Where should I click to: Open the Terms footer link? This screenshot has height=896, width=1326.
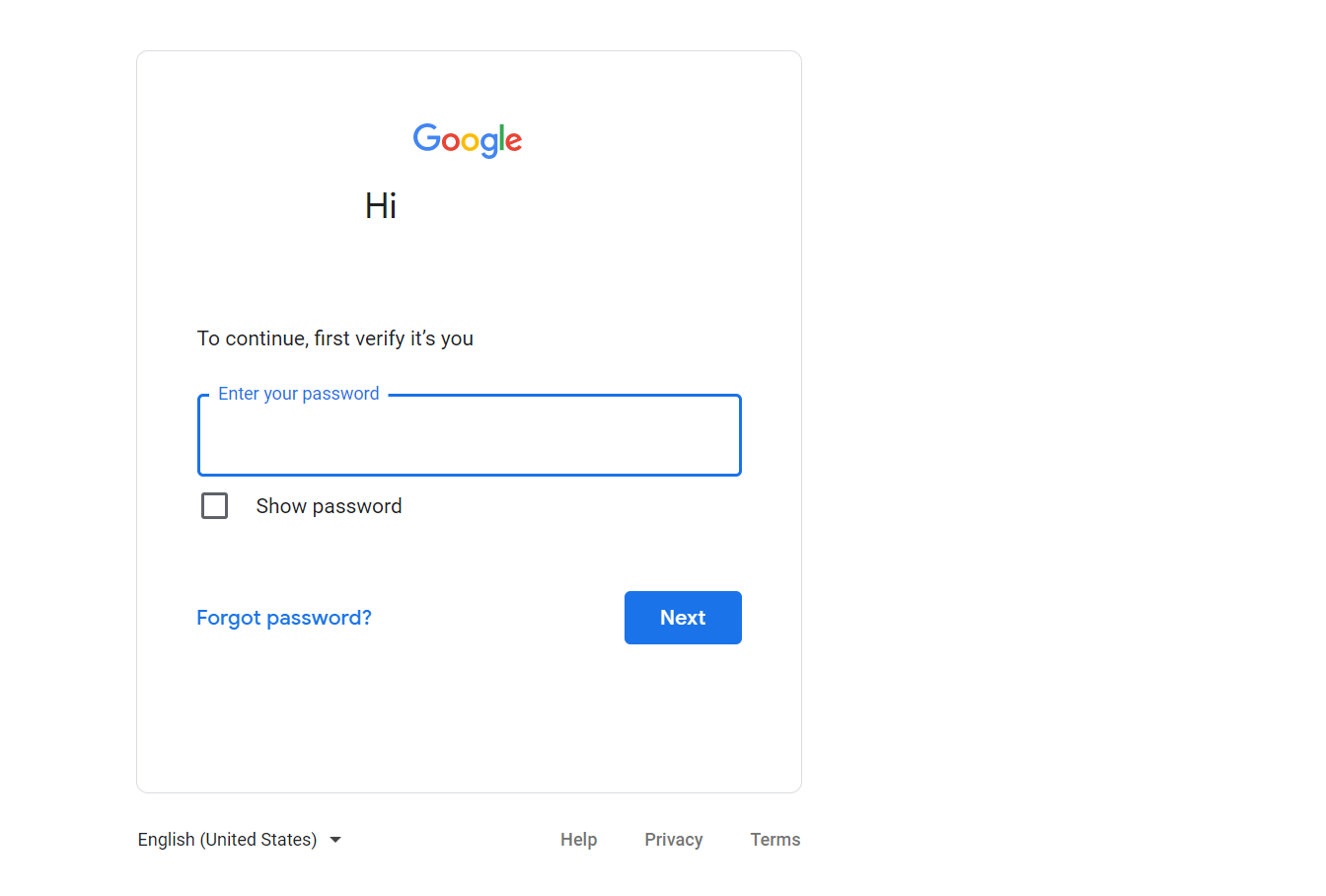click(775, 840)
